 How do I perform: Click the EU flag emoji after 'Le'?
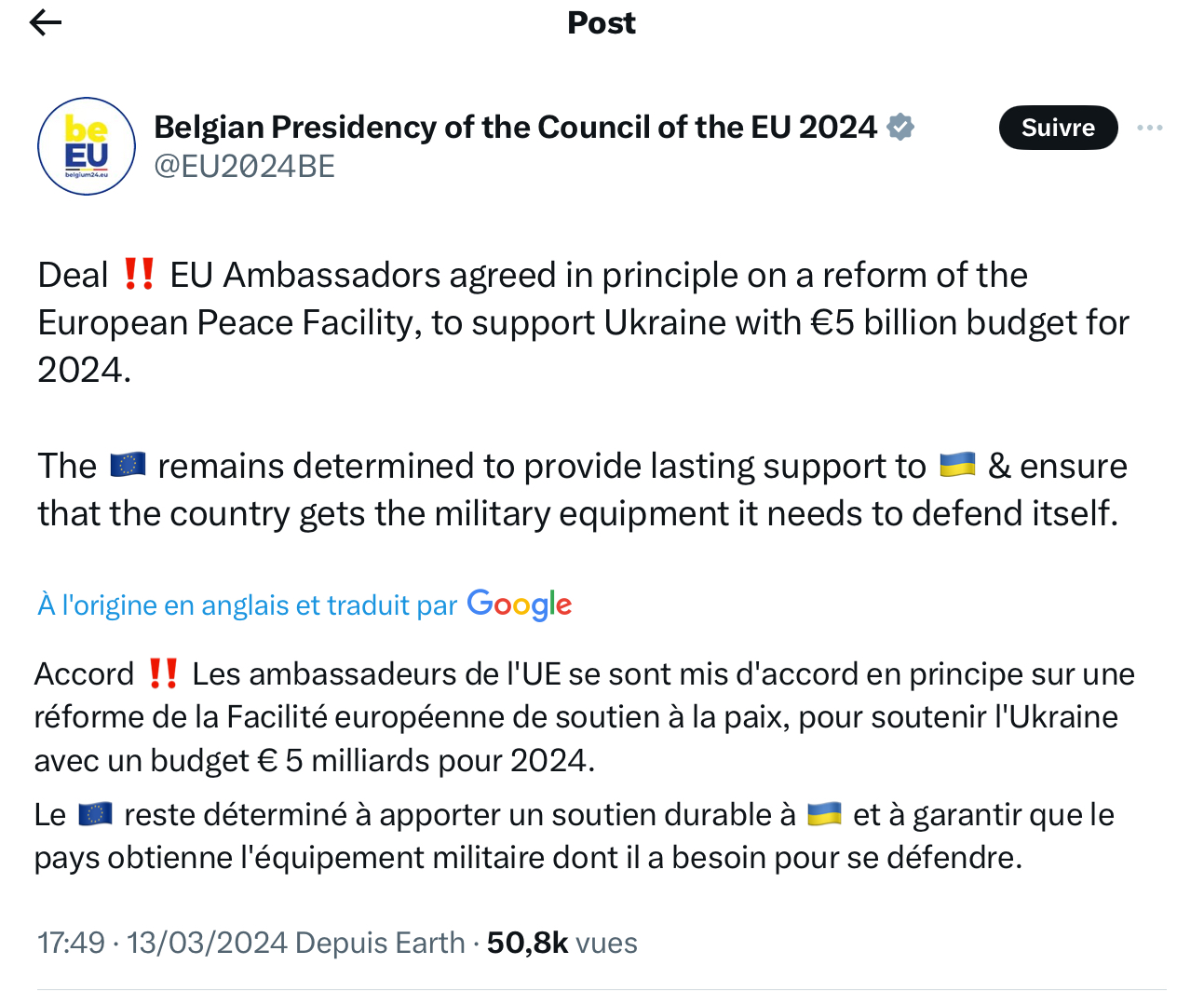(95, 815)
